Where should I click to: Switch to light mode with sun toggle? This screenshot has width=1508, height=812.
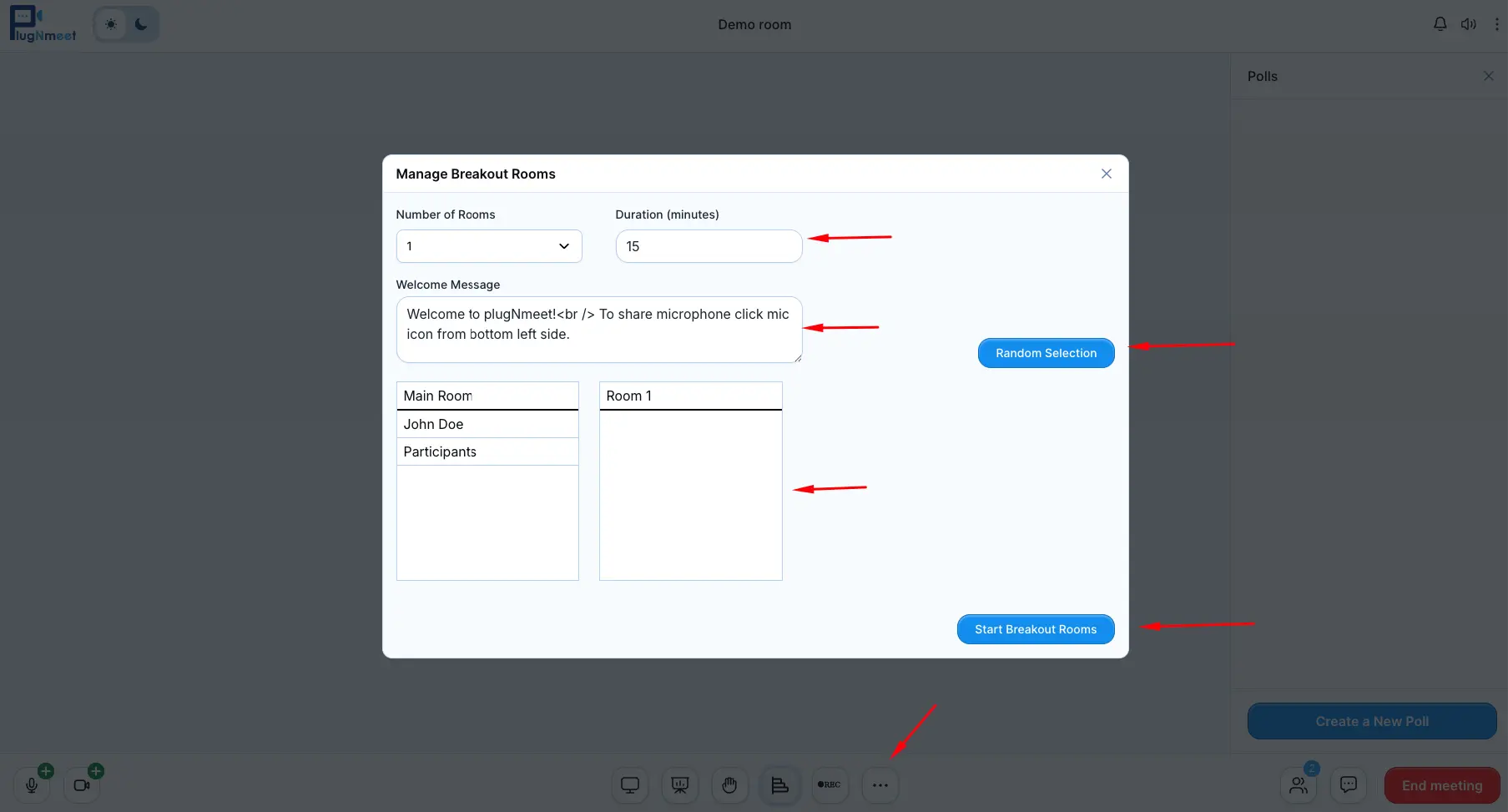click(111, 24)
